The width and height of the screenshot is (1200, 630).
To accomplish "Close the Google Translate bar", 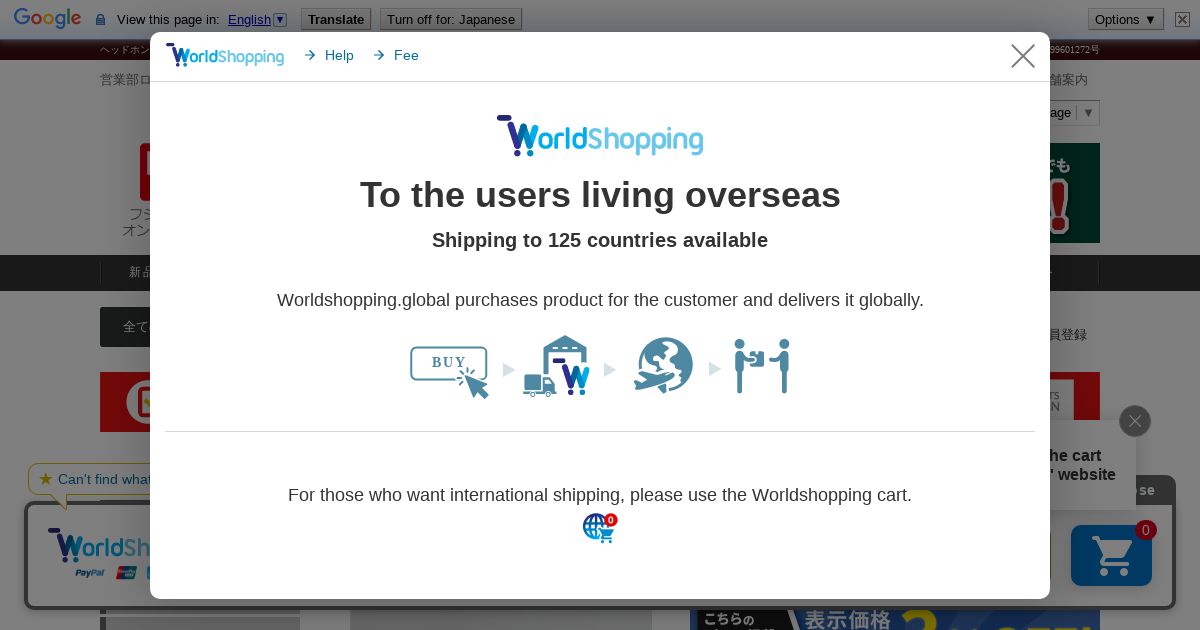I will [1182, 19].
